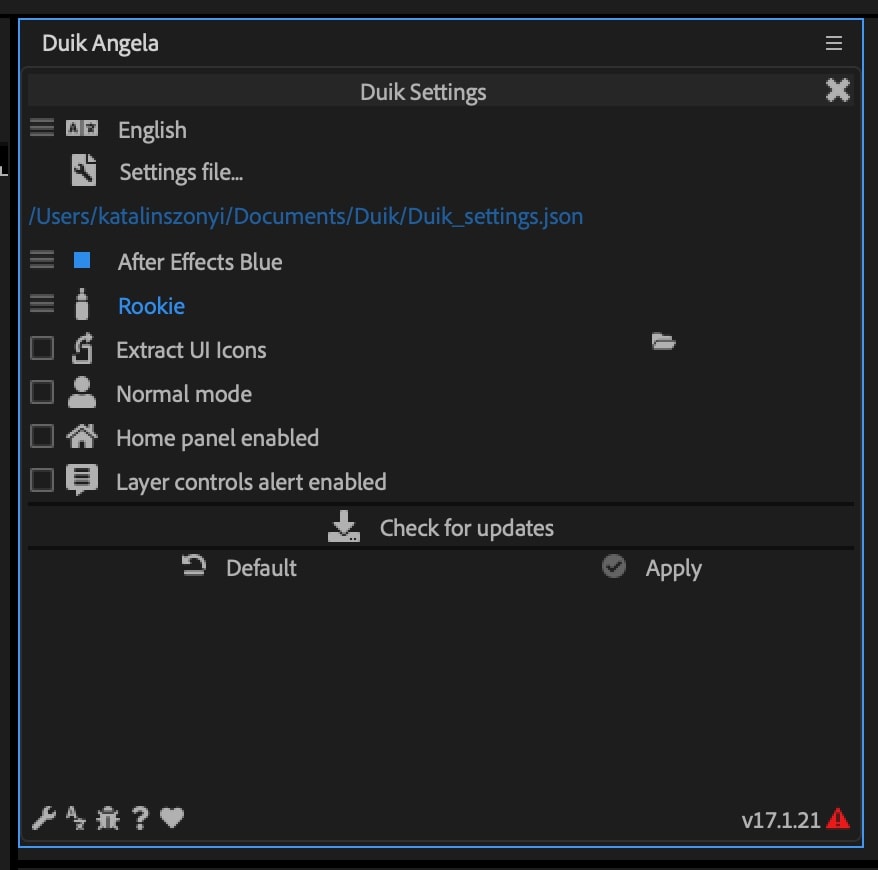This screenshot has width=878, height=870.
Task: Open the English language dropdown list
Action: [x=42, y=128]
